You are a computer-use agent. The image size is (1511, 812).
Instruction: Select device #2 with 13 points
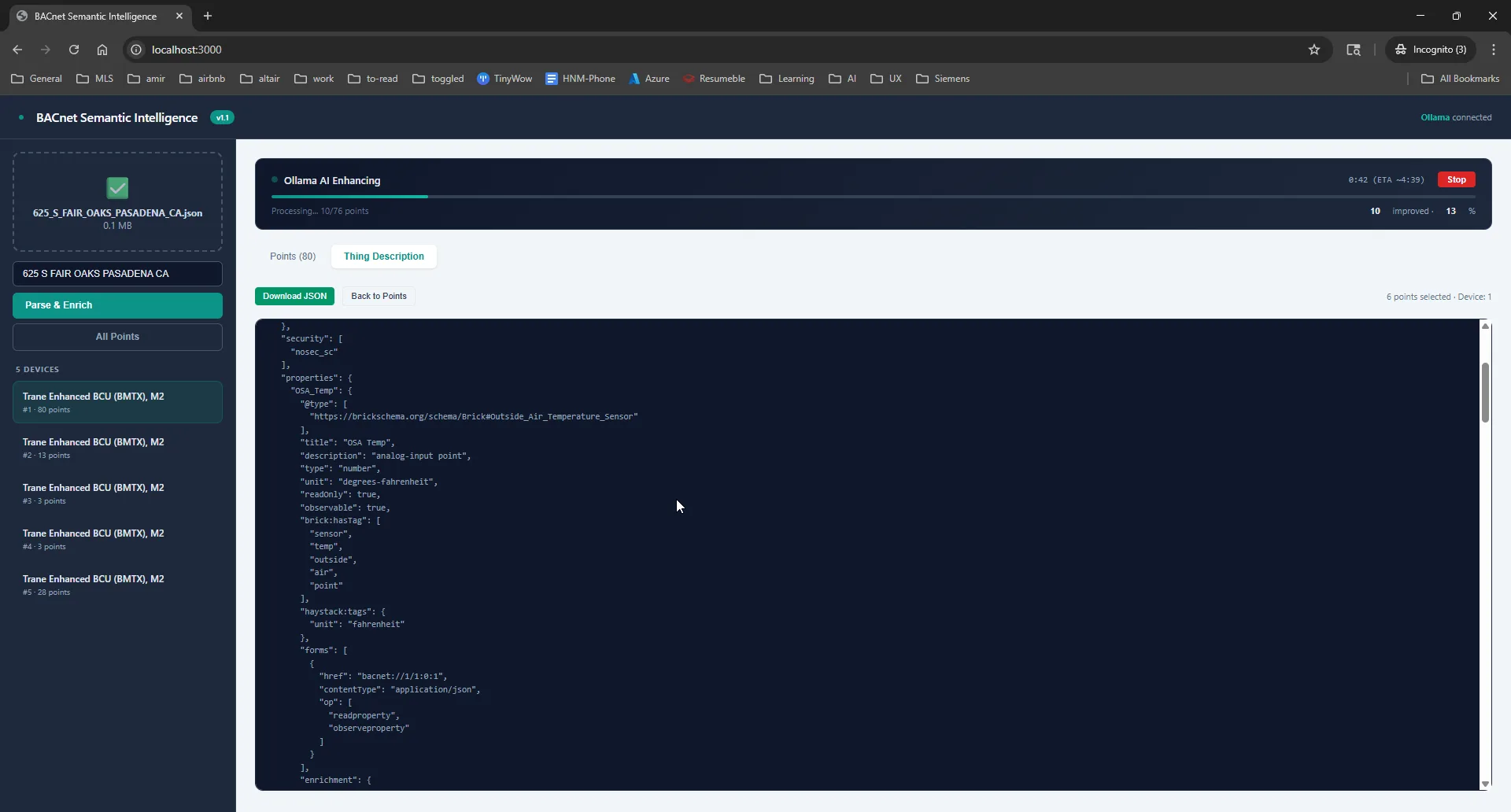(117, 448)
